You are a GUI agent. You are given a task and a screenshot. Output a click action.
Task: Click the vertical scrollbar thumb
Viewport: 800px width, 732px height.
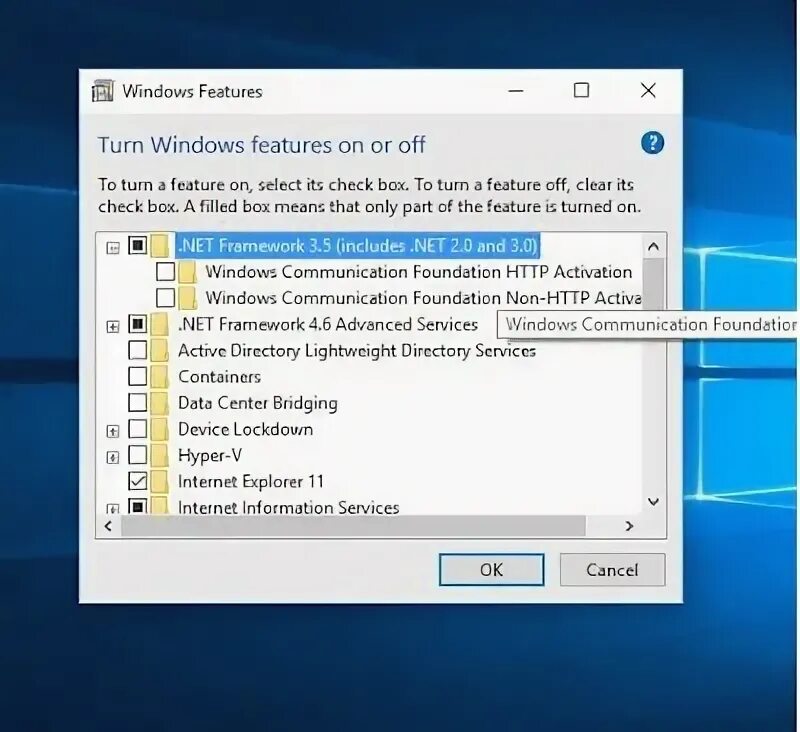pos(653,283)
